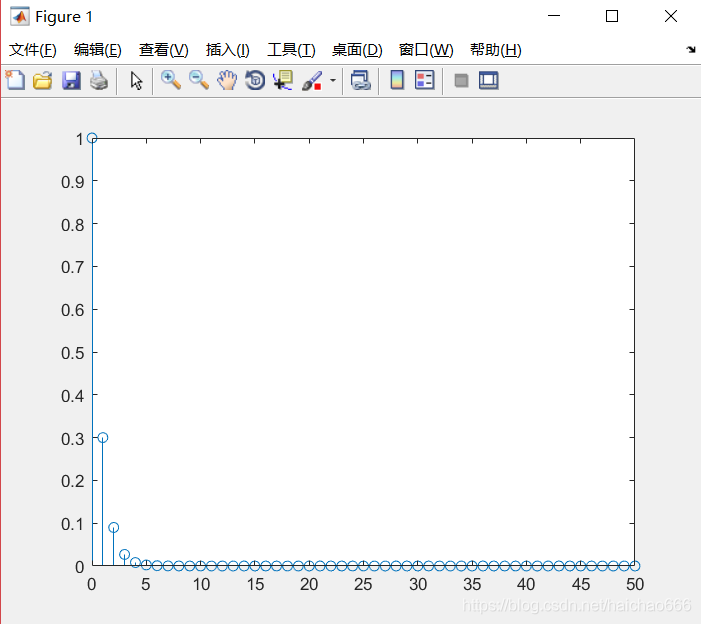Click the x-axis tick label 50
Screen dimensions: 701x624
[635, 584]
